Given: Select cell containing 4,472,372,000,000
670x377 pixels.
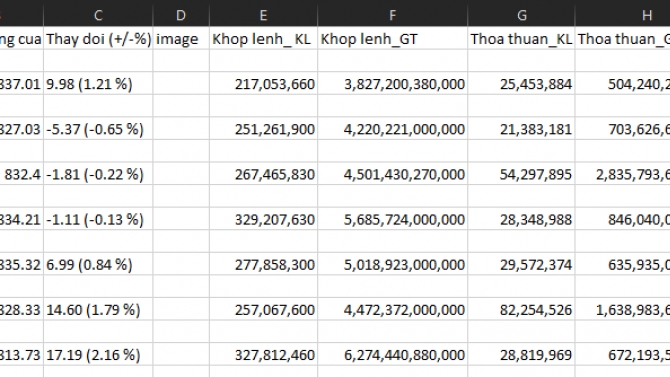Looking at the screenshot, I should click(393, 309).
